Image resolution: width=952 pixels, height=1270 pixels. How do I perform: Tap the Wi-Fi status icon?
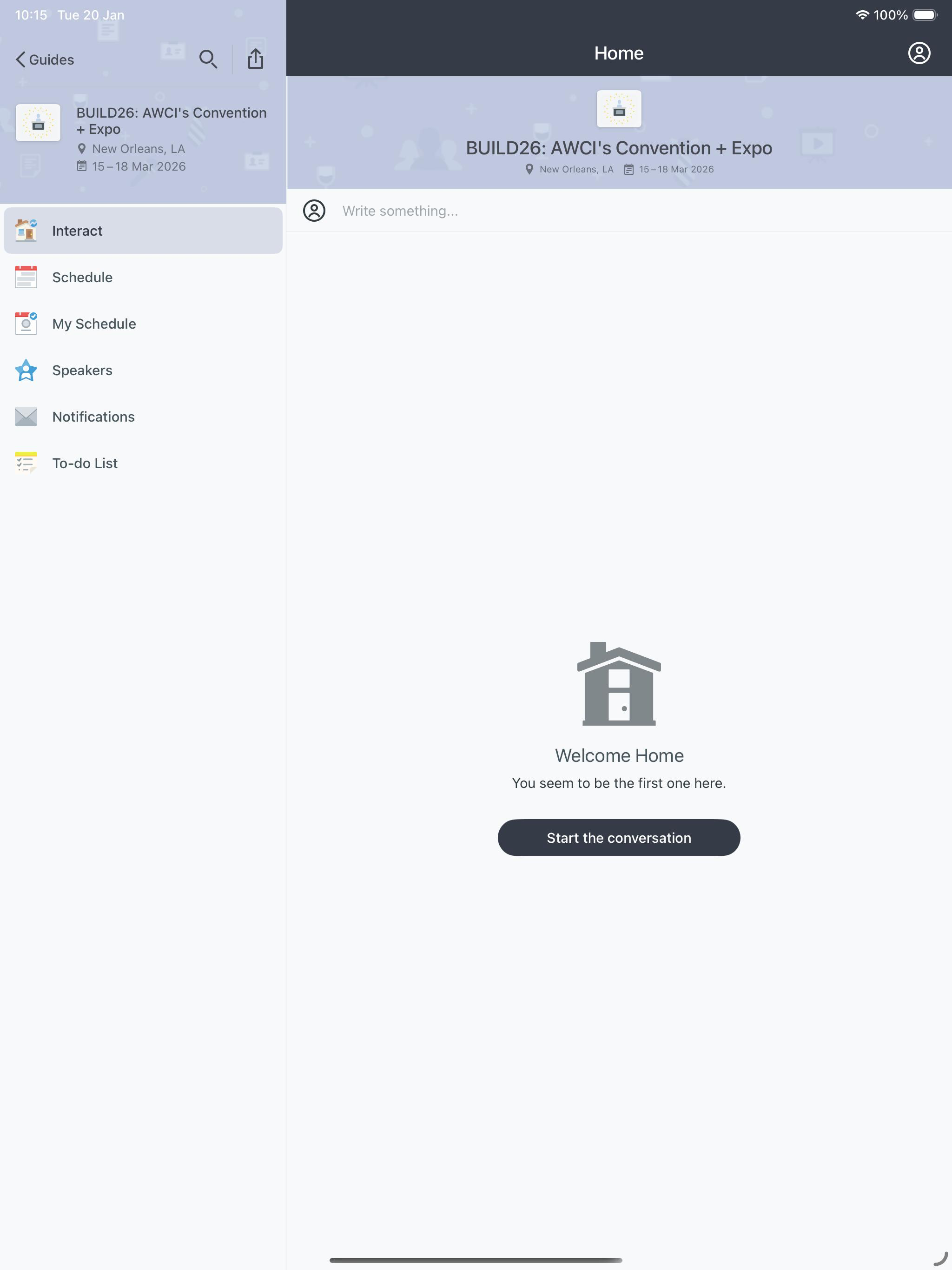(x=862, y=15)
